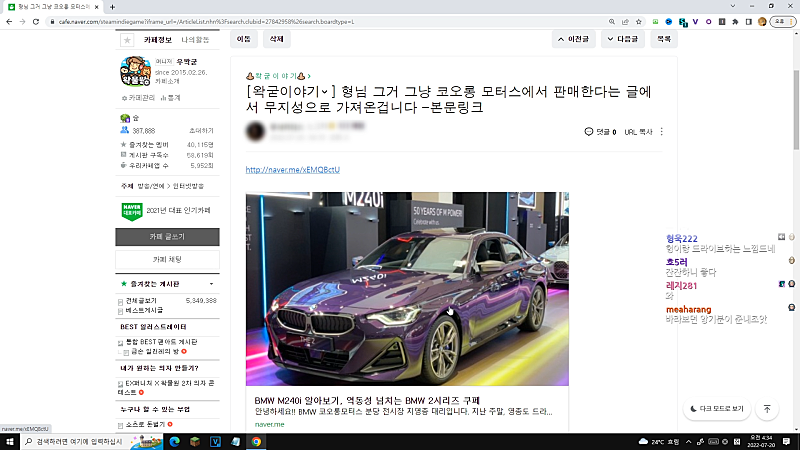
Task: Click the page vertical scrollbar
Action: (796, 110)
